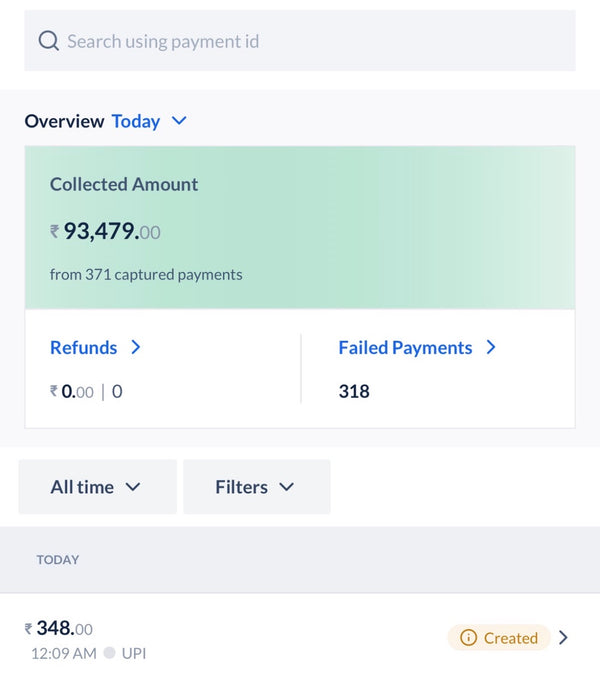
Task: Select the failed payments count 318
Action: 354,391
